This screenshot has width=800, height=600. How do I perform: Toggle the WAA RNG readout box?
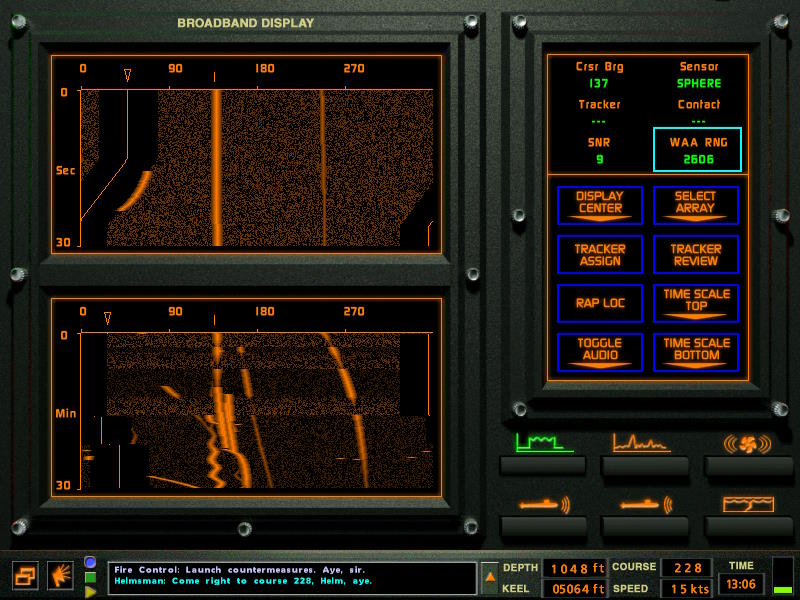click(696, 150)
